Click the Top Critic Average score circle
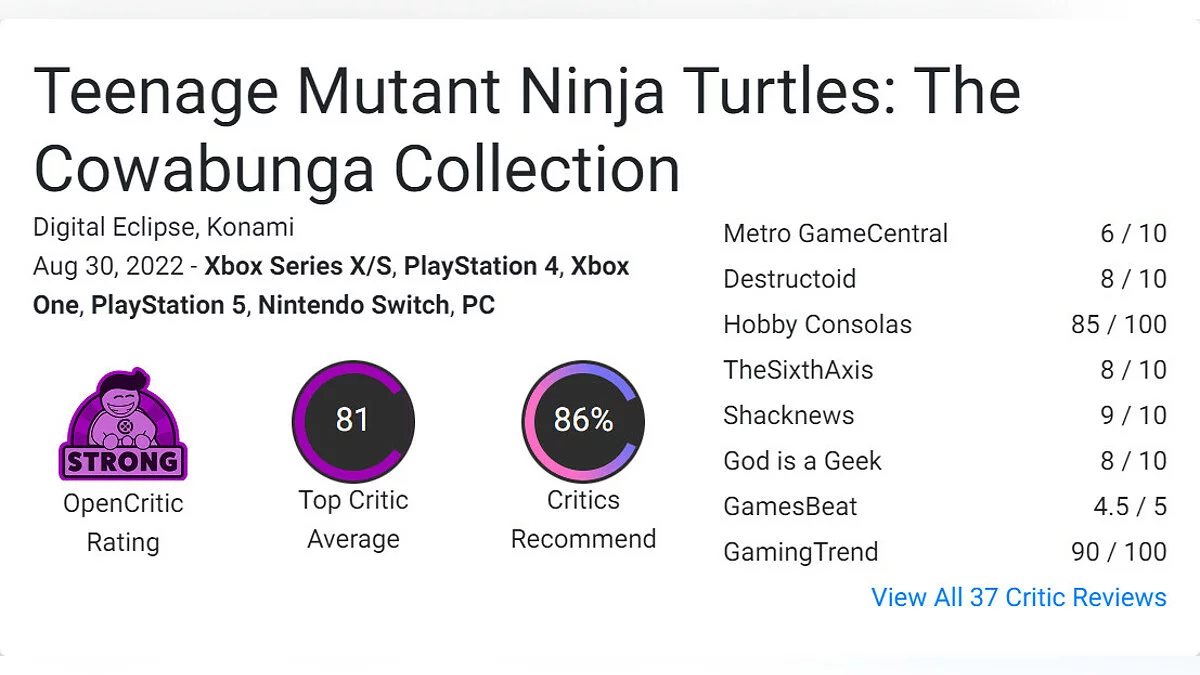The width and height of the screenshot is (1200, 675). pos(352,420)
